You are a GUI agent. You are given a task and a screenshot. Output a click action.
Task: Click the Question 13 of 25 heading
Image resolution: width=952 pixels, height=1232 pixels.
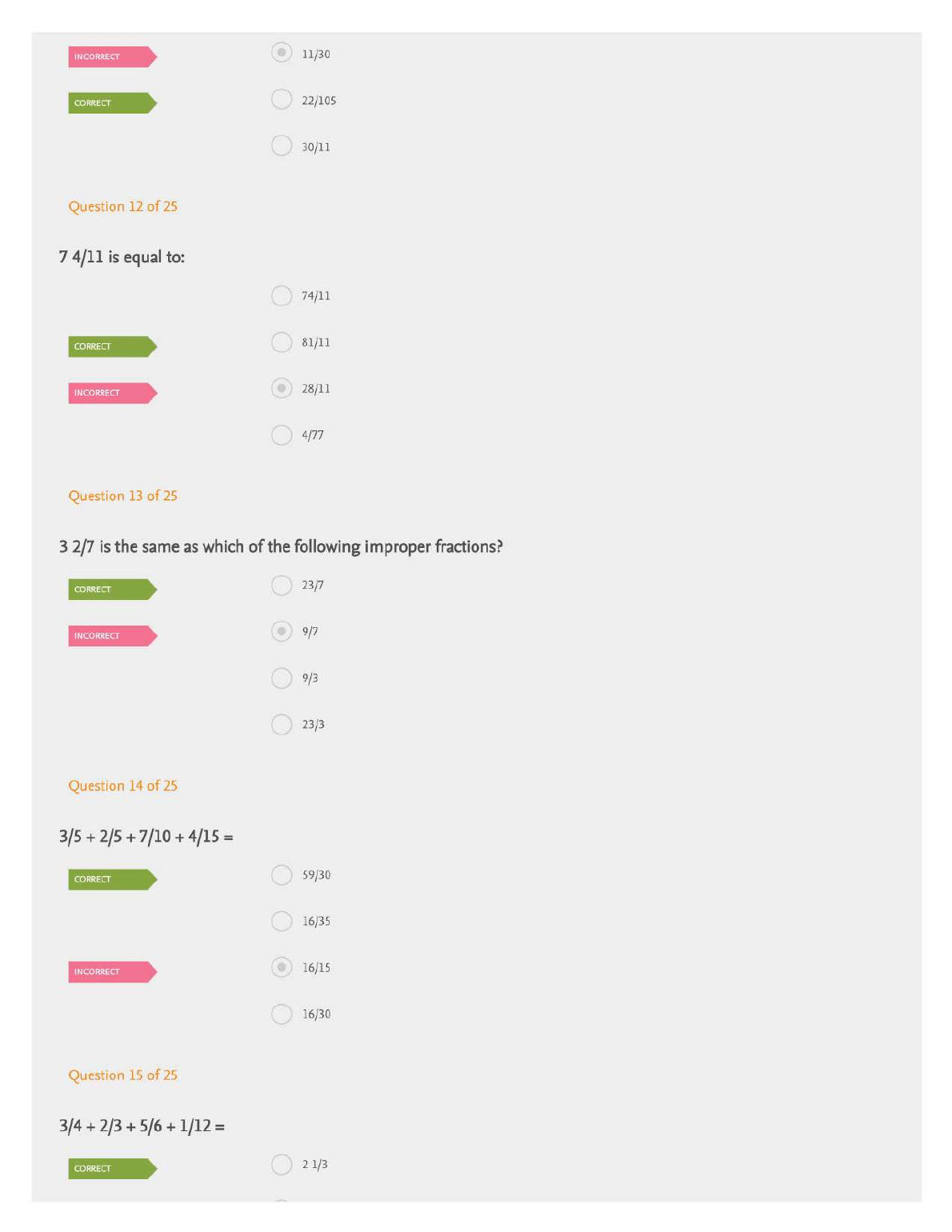122,496
